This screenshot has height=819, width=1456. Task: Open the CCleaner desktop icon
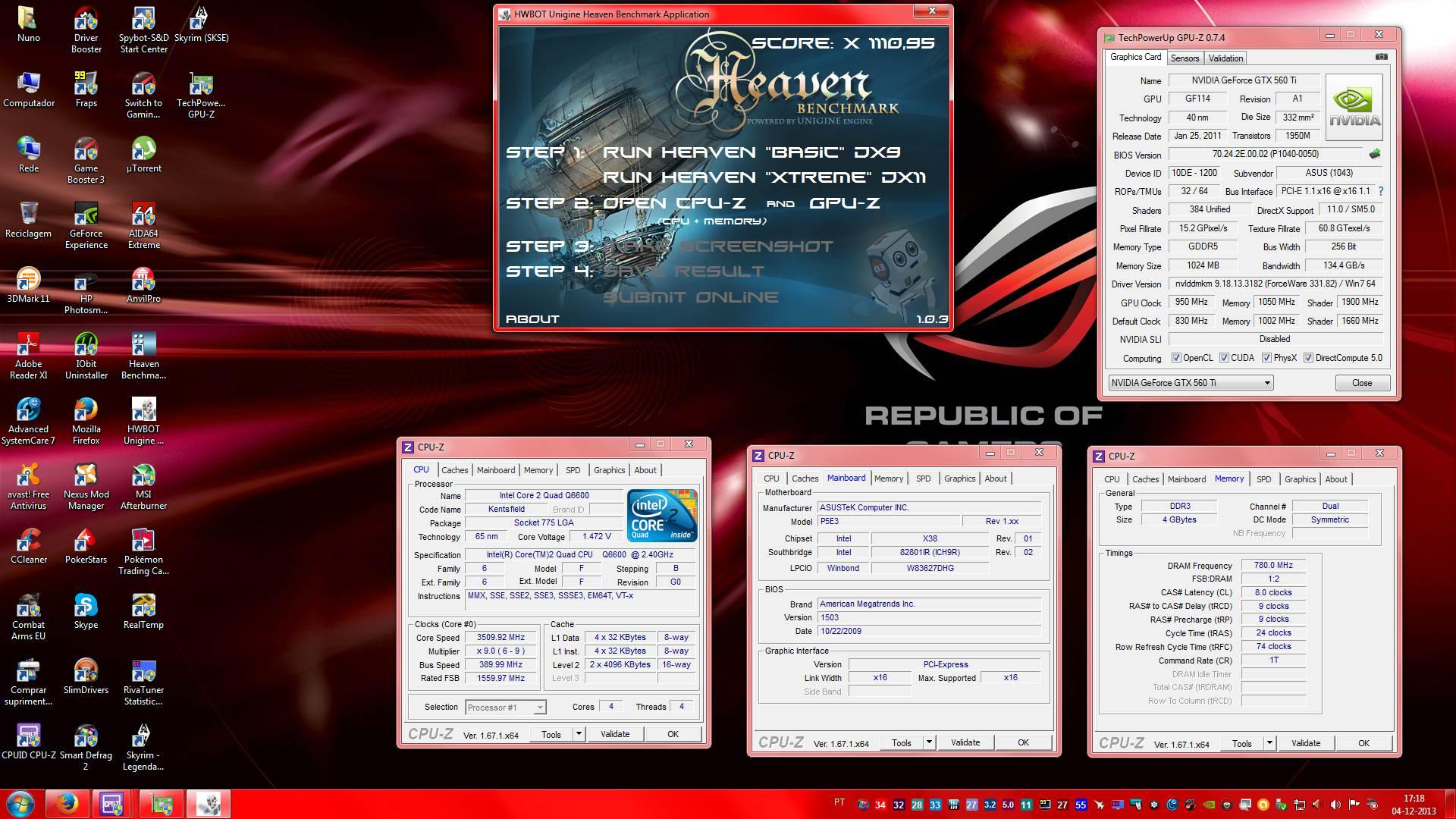28,546
